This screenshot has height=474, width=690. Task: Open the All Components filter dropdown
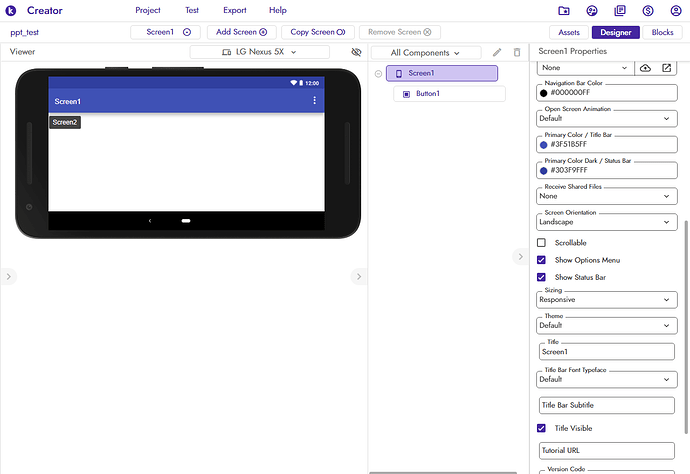426,53
